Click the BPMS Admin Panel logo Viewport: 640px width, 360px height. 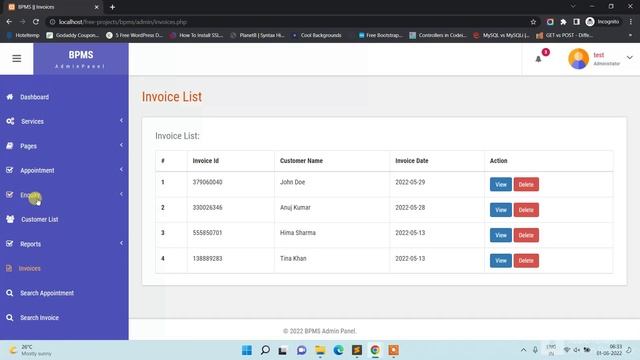pos(81,59)
